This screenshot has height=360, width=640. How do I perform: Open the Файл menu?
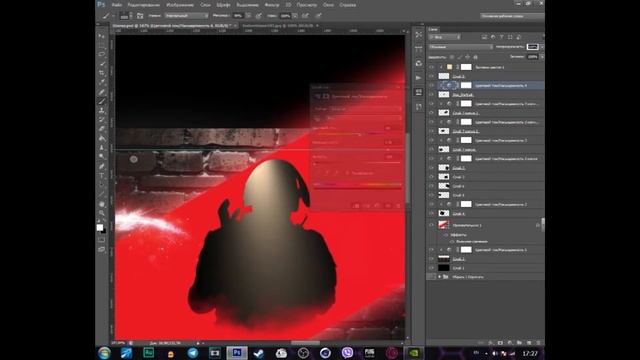tap(116, 5)
